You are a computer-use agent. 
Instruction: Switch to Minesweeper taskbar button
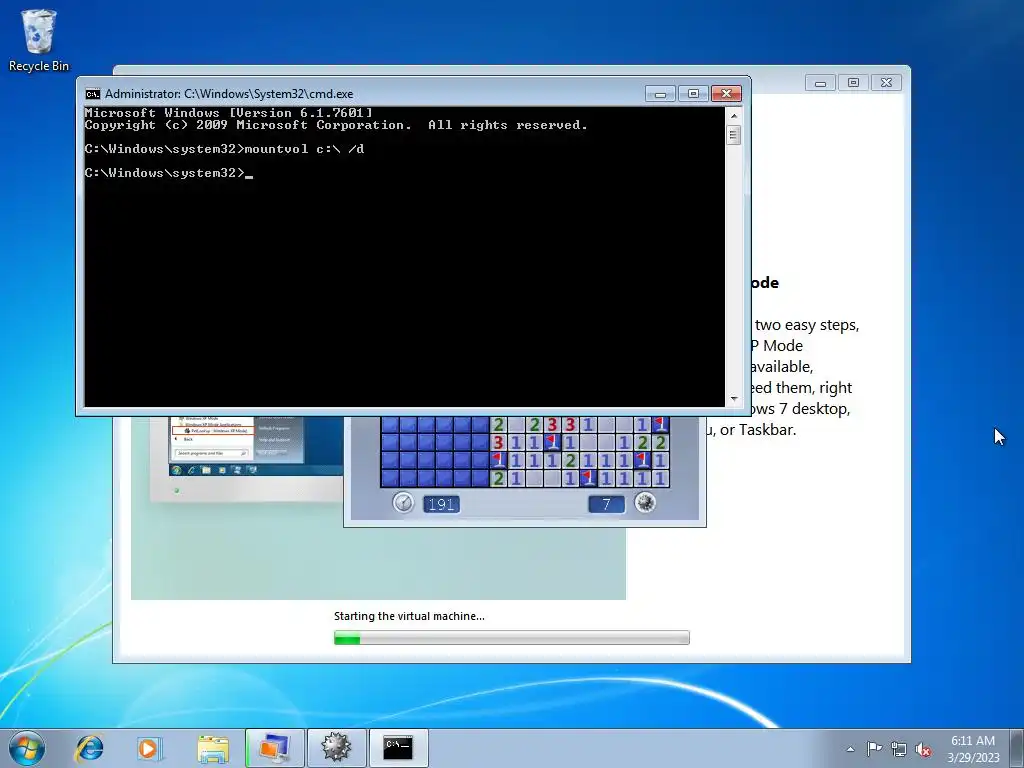click(x=336, y=748)
